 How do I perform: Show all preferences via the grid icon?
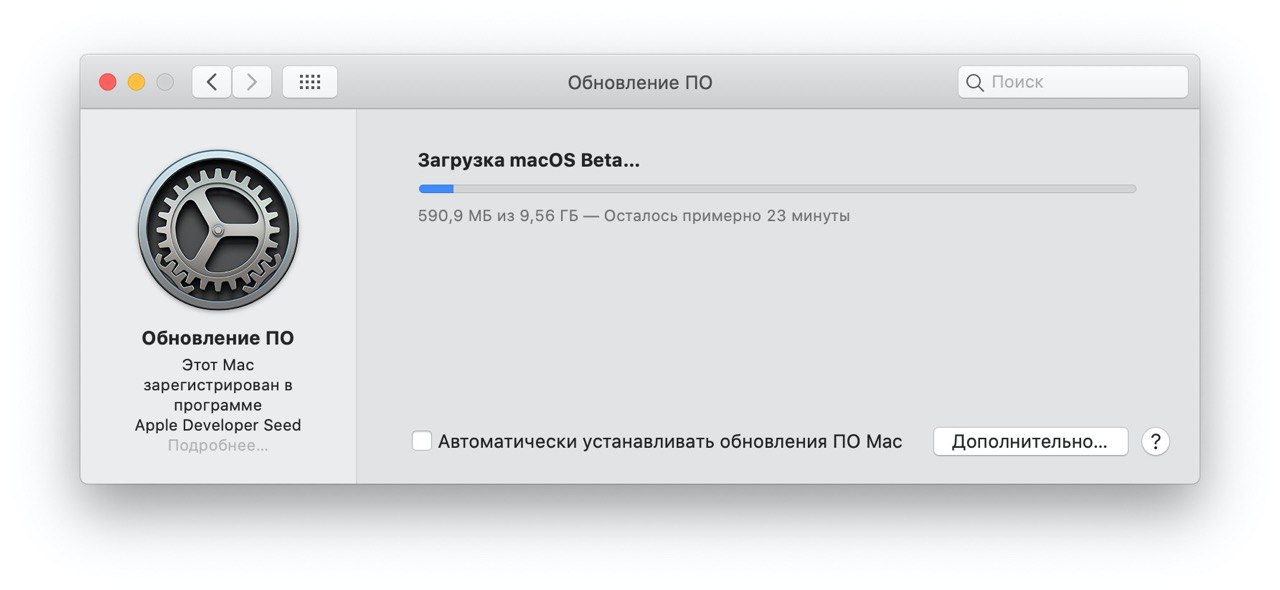point(310,82)
